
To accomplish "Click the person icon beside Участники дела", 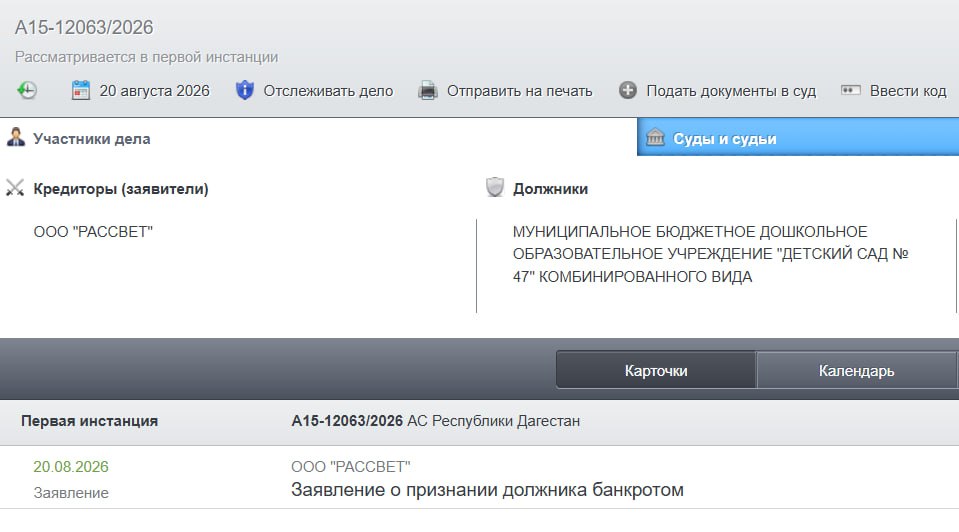I will pyautogui.click(x=16, y=138).
